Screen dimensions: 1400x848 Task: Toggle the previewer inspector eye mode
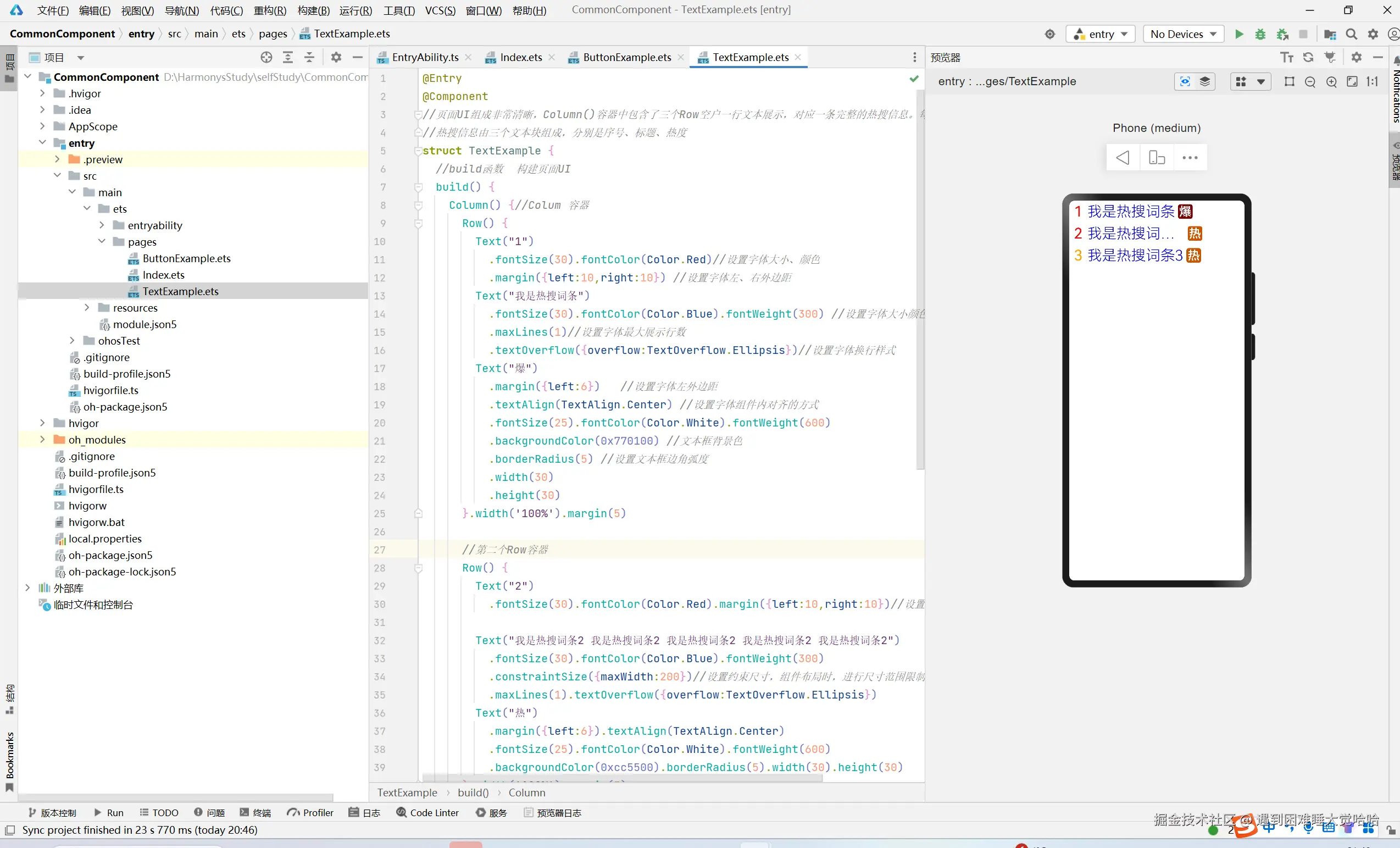pyautogui.click(x=1185, y=82)
